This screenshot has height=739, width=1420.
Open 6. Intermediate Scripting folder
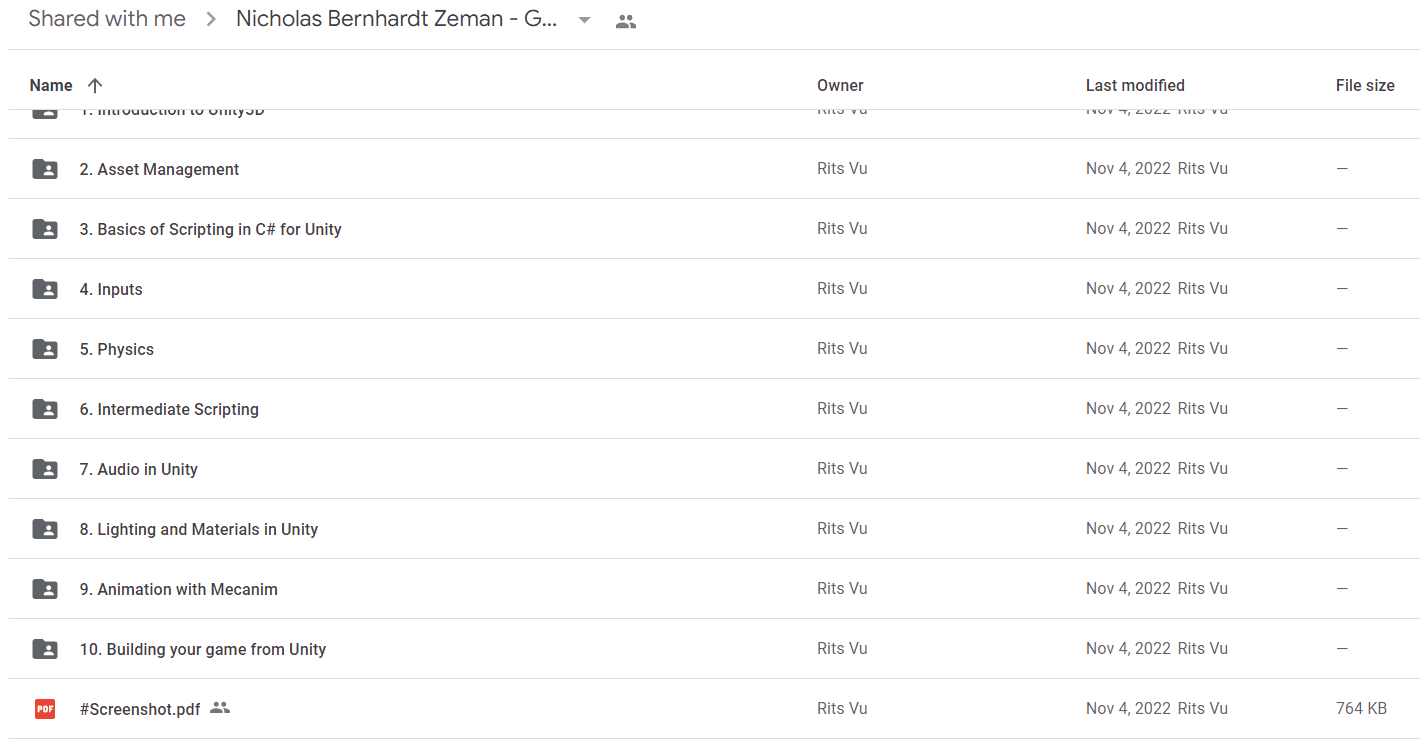pos(169,409)
